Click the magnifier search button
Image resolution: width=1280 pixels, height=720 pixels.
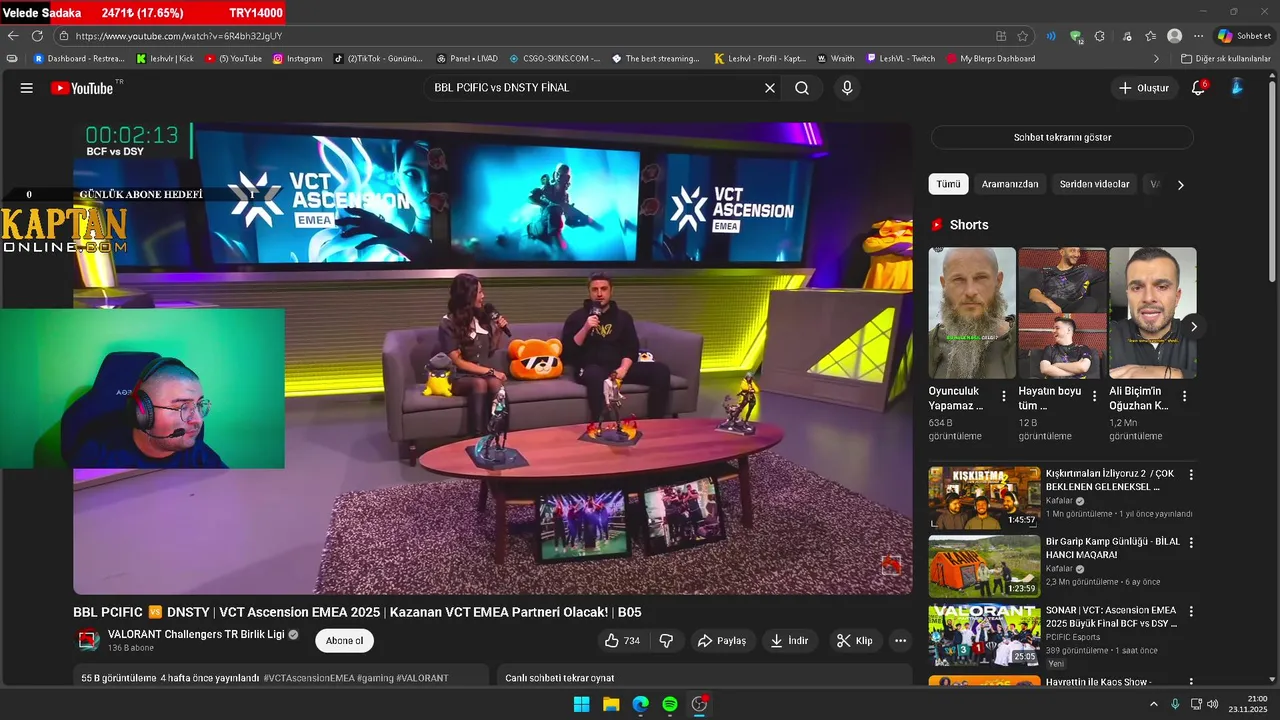(802, 88)
